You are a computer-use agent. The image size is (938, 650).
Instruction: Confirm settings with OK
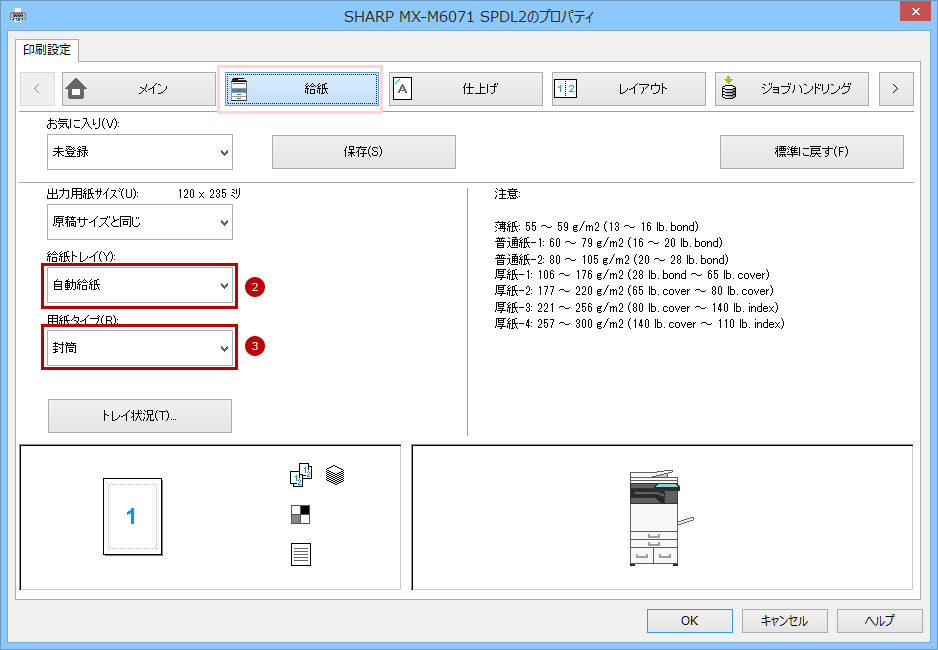[690, 621]
